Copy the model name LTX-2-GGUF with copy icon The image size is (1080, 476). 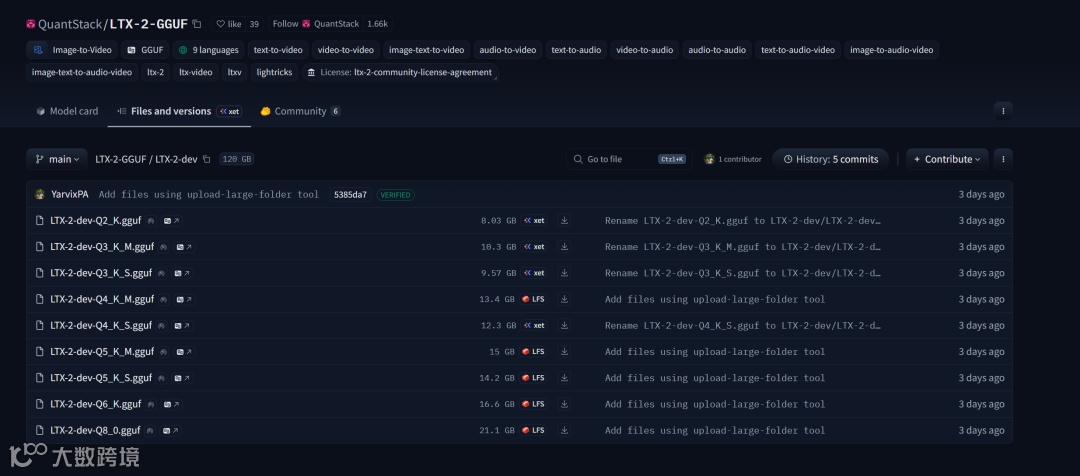197,24
